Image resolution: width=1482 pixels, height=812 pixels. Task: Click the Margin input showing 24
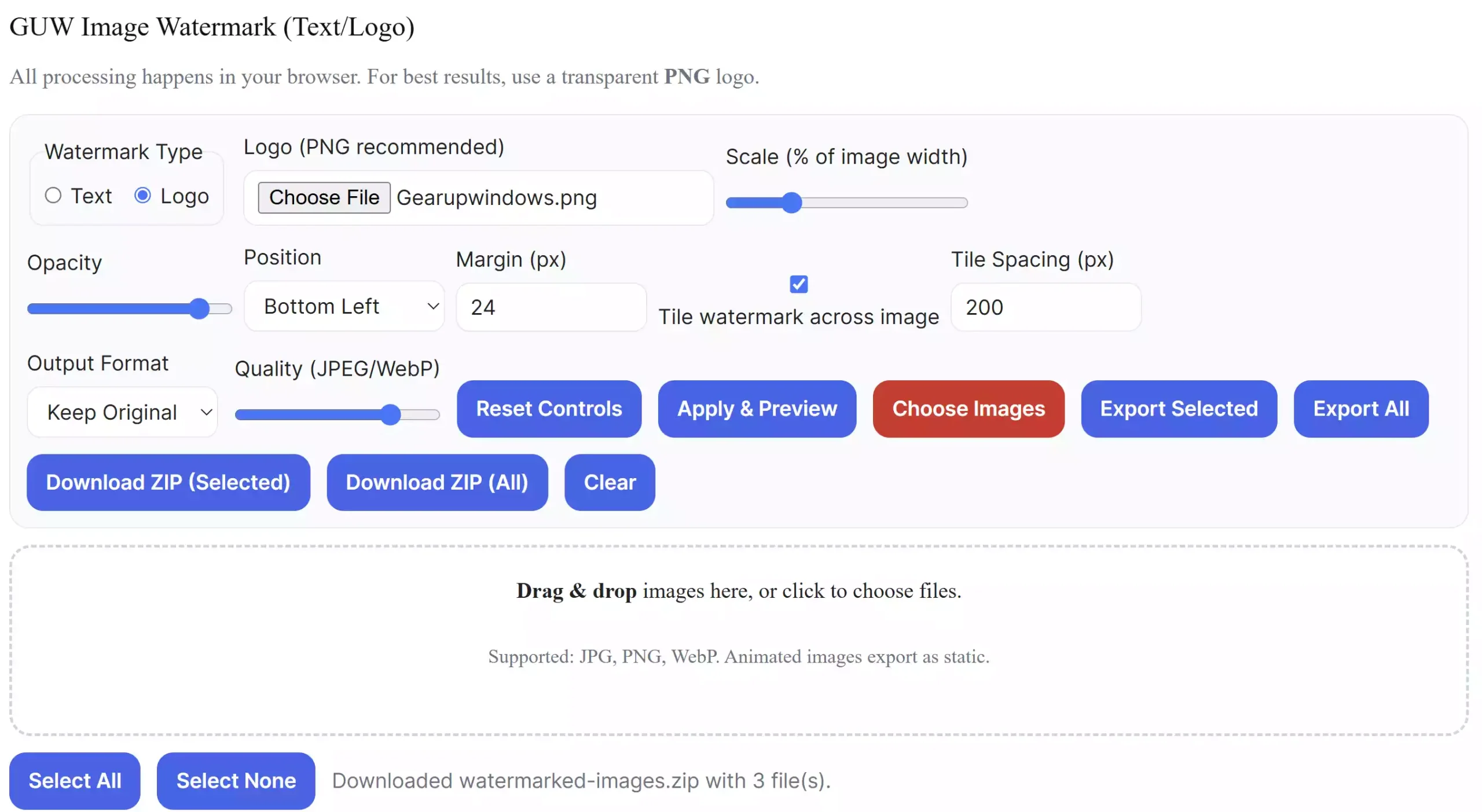tap(550, 307)
